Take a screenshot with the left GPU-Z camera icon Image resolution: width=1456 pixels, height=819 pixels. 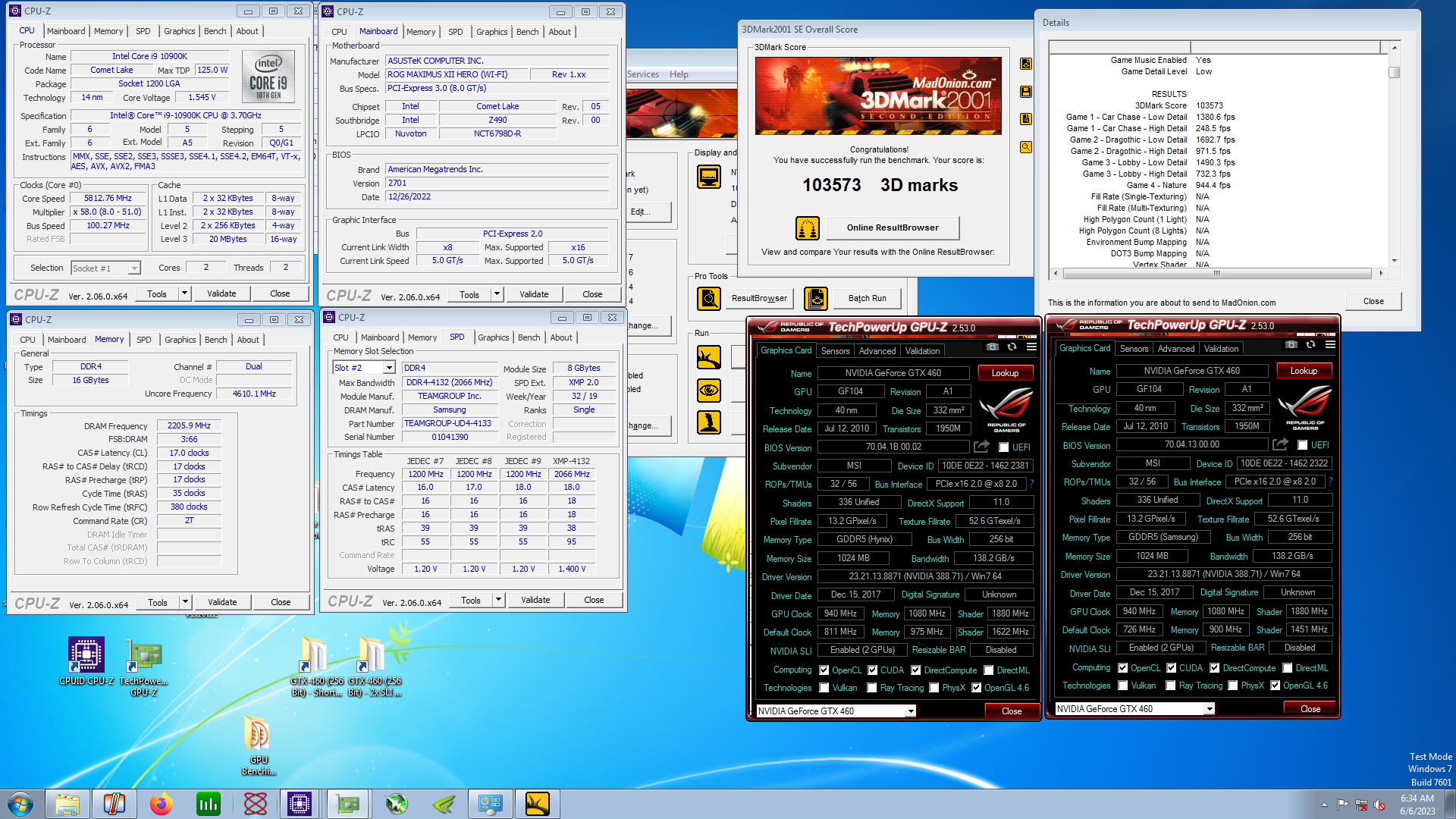pyautogui.click(x=993, y=347)
